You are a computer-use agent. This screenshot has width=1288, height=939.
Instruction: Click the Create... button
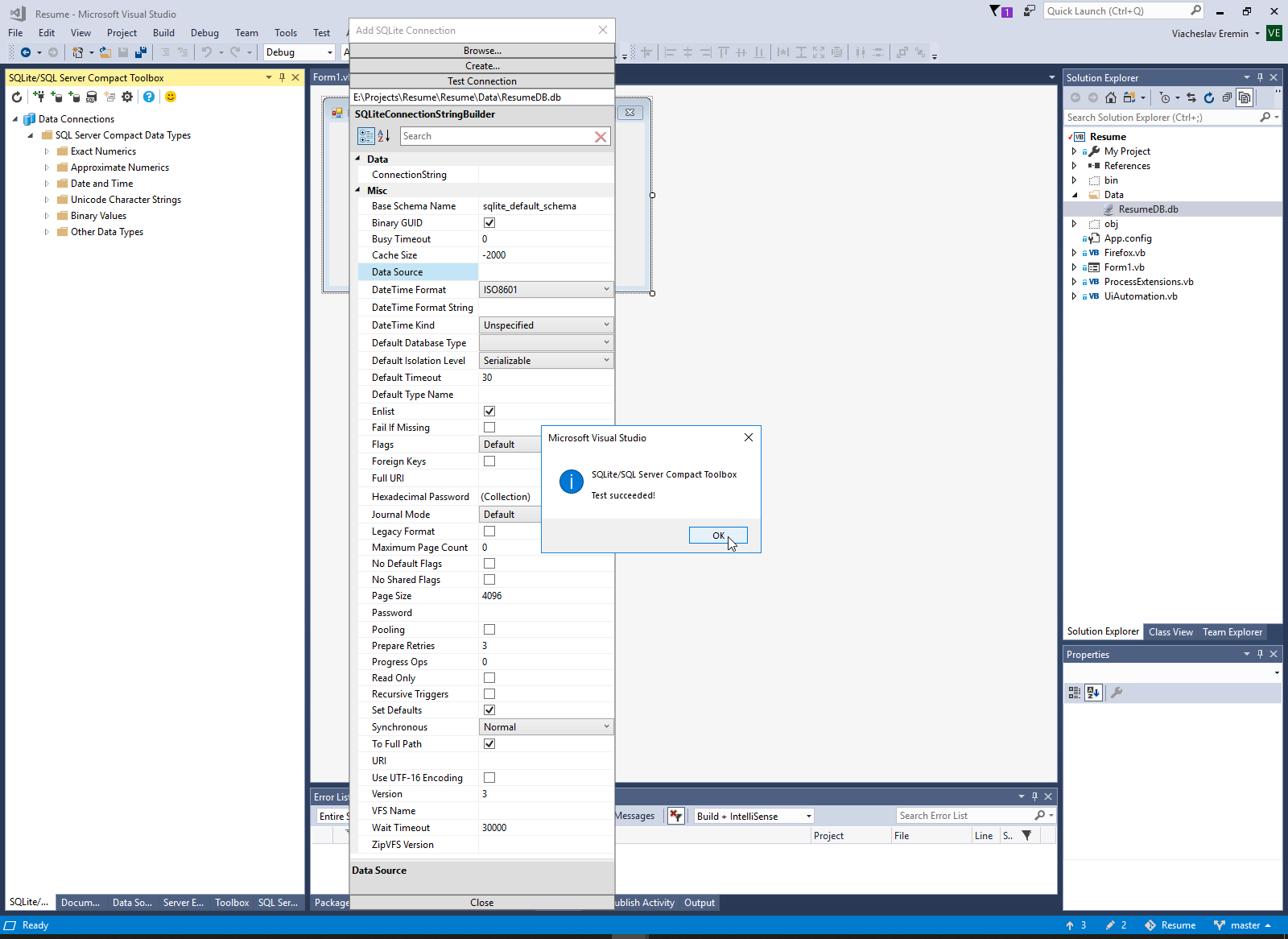tap(482, 66)
